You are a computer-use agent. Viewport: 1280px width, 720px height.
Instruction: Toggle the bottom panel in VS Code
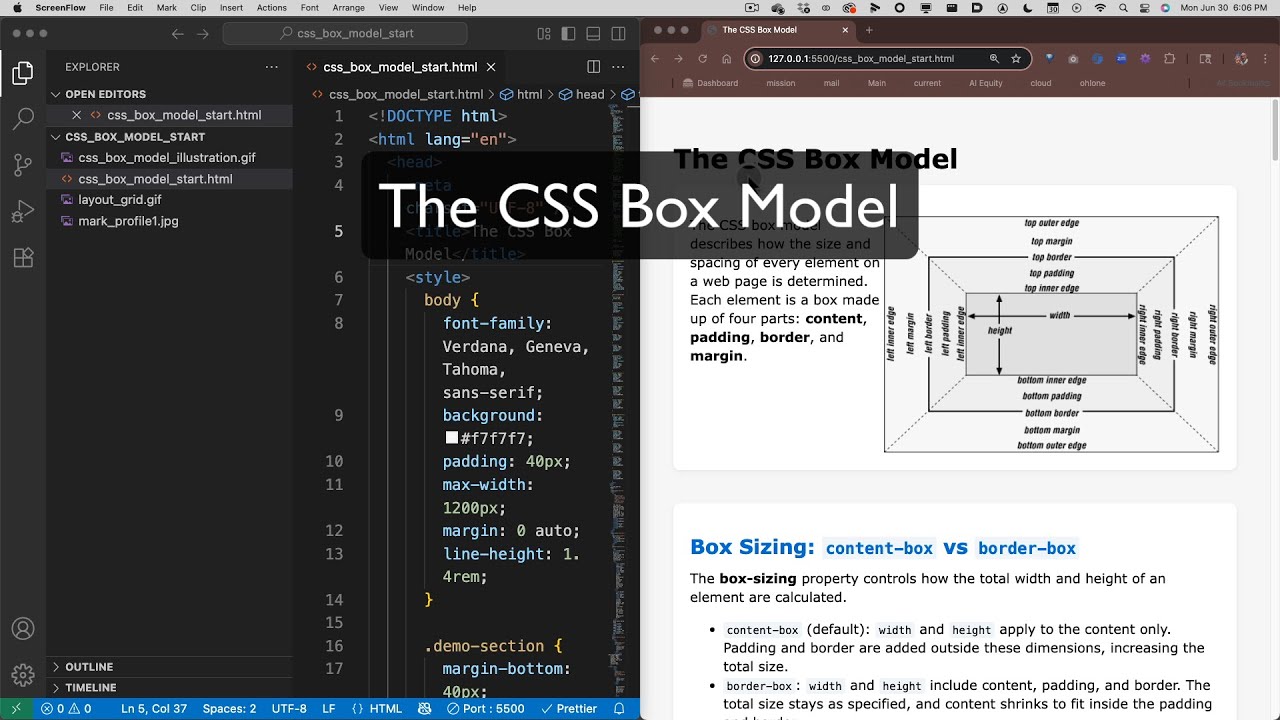click(593, 33)
